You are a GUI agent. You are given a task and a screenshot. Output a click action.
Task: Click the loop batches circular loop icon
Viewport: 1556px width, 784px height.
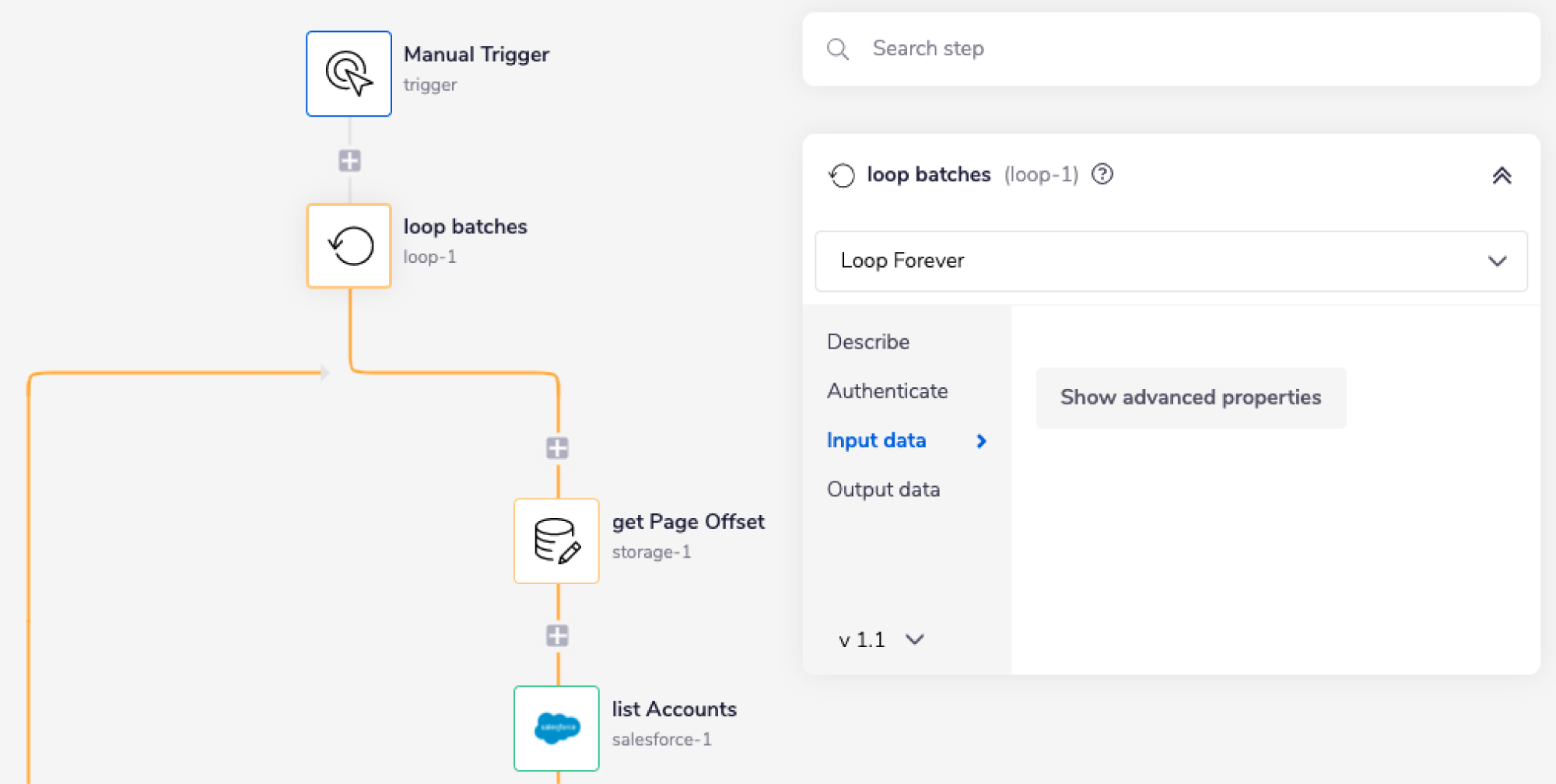(x=349, y=245)
